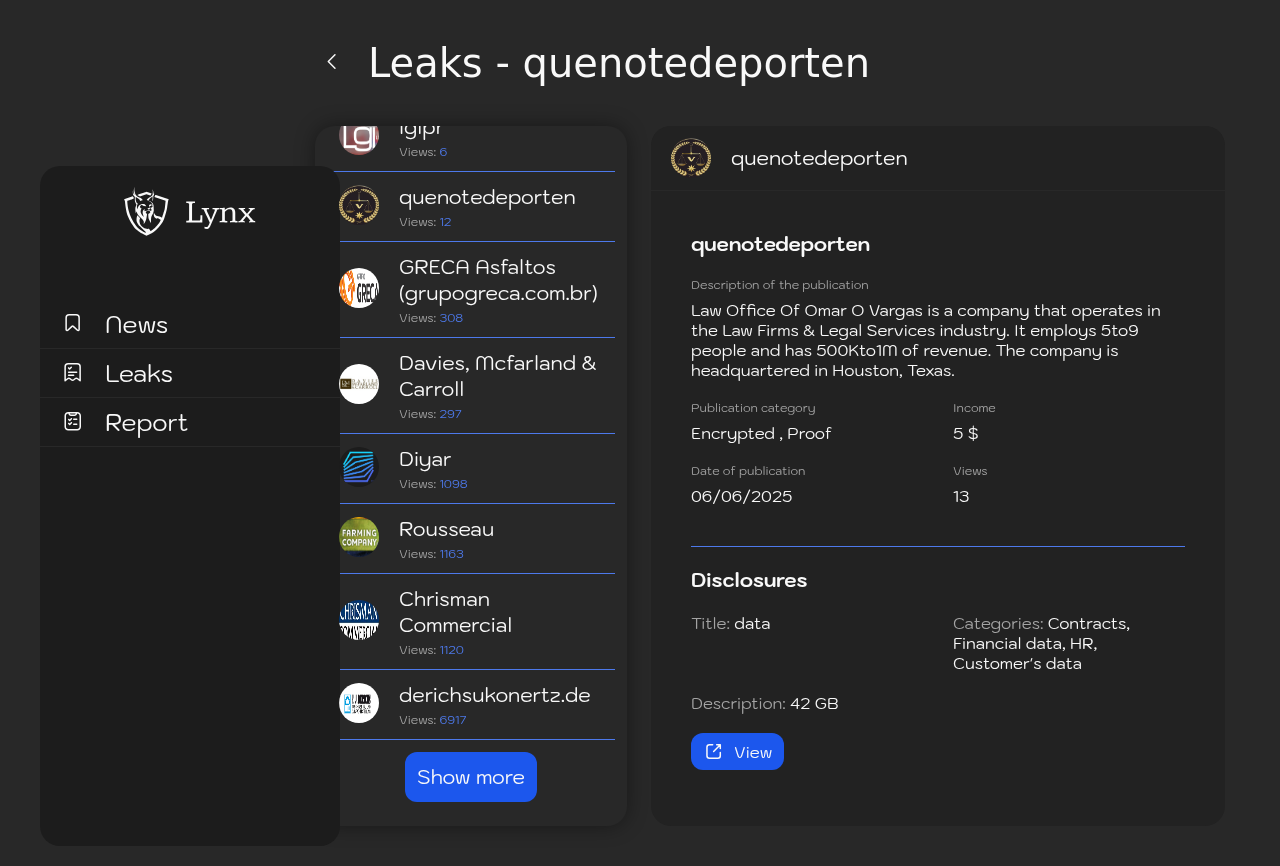Click the derichsukonertz.de logo avatar

click(359, 703)
